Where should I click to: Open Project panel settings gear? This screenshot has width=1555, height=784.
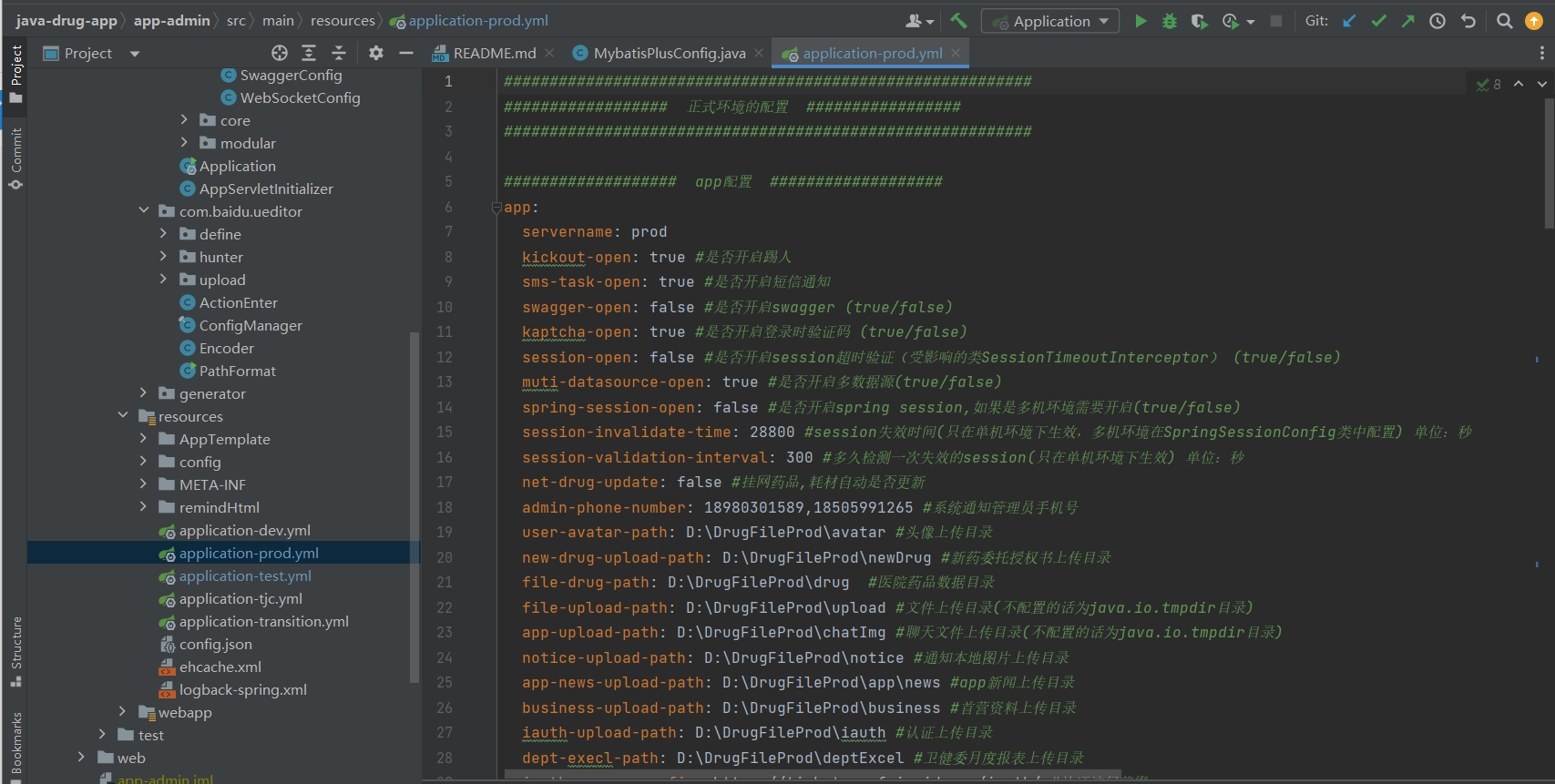point(376,53)
